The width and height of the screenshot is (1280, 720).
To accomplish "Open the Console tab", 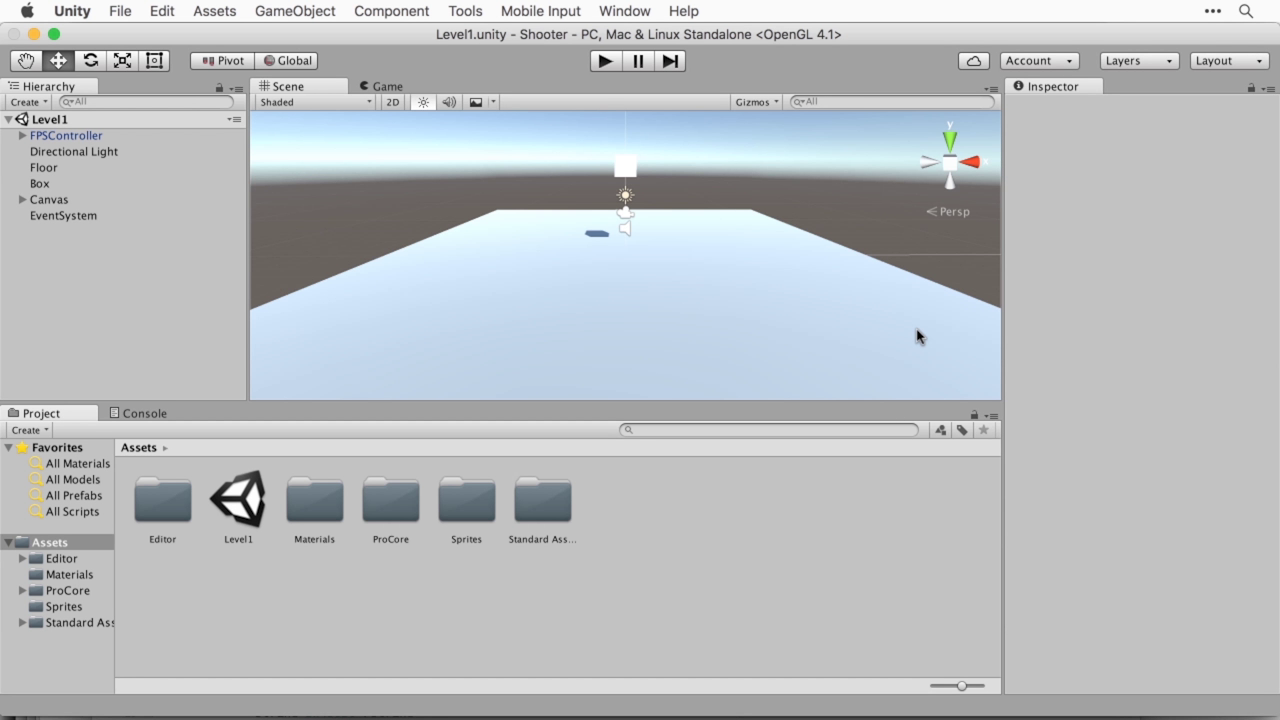I will pyautogui.click(x=138, y=413).
